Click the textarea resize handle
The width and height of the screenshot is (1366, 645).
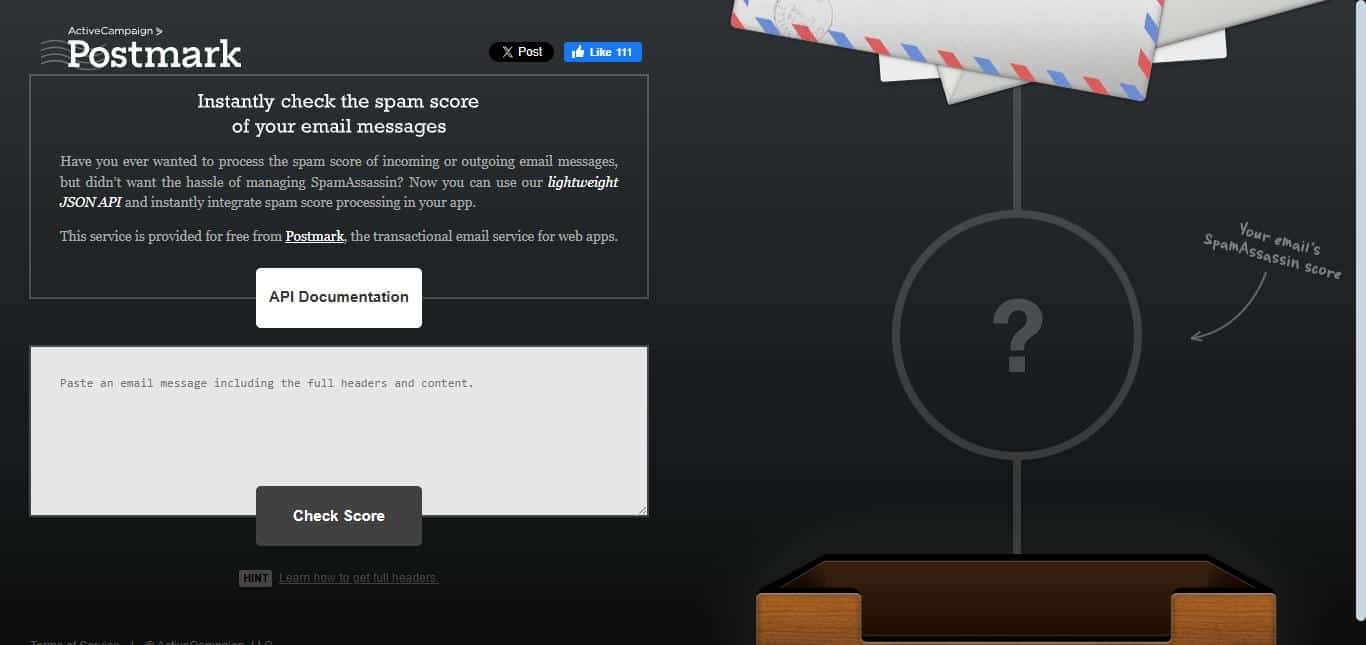click(x=642, y=510)
